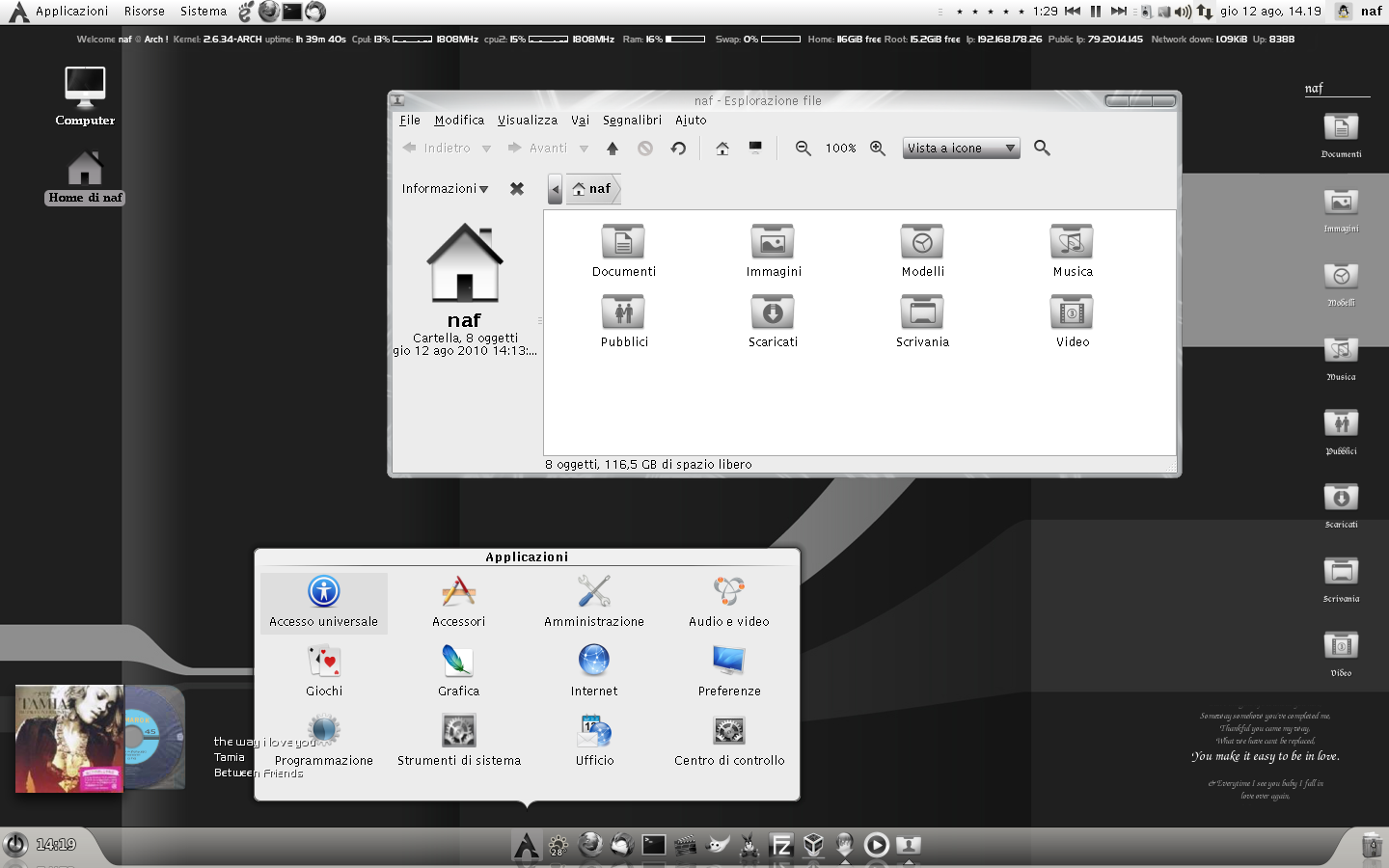This screenshot has height=868, width=1389.
Task: Launch Thunderbird from the dock
Action: tap(622, 845)
